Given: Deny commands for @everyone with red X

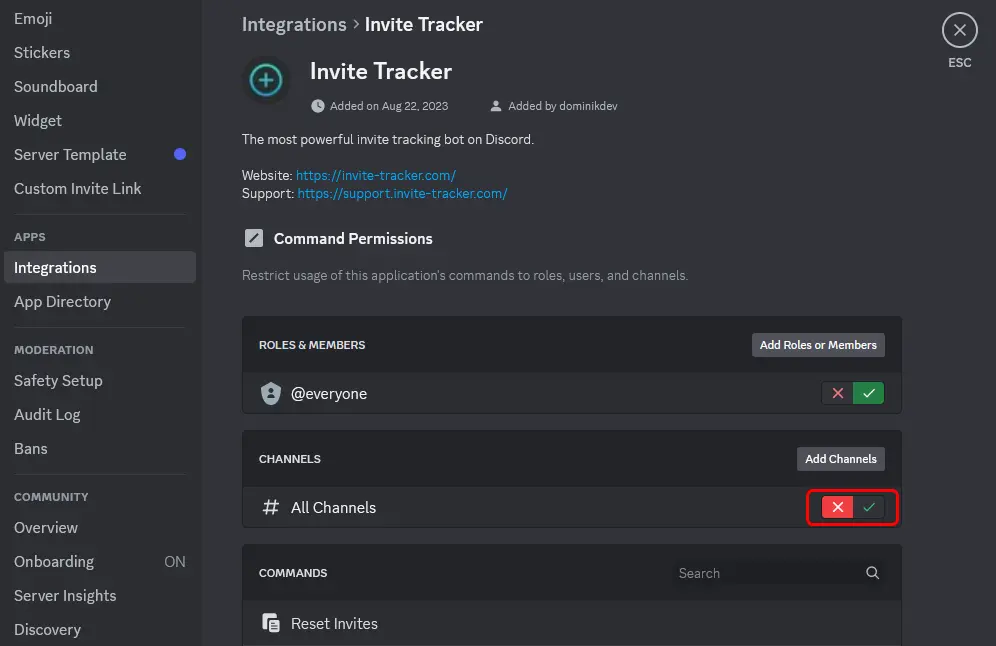Looking at the screenshot, I should point(837,393).
